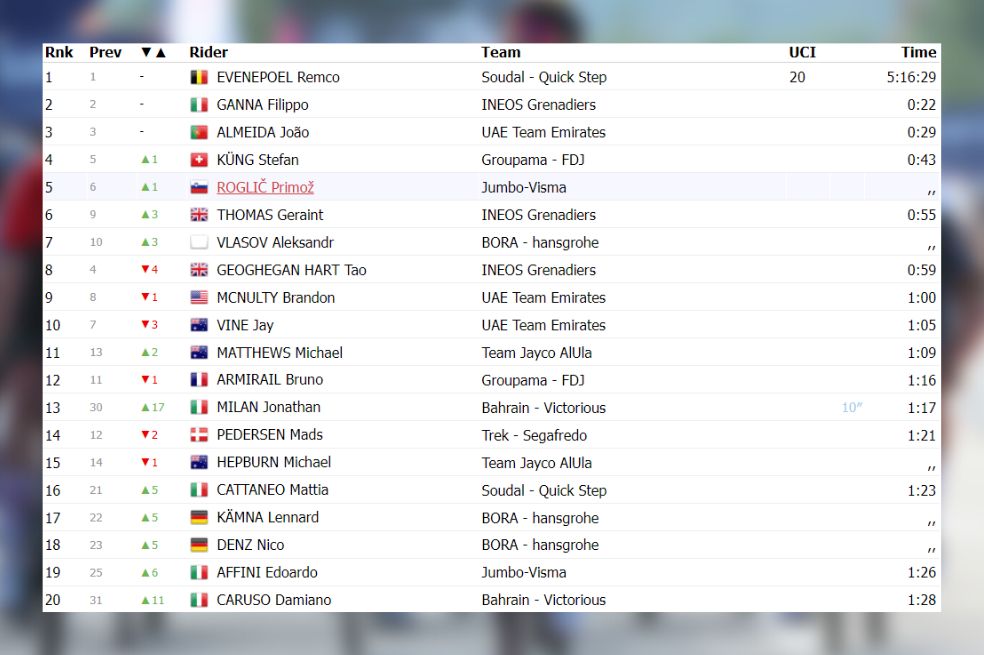The height and width of the screenshot is (655, 984).
Task: Sort table by the Rnk column header
Action: pyautogui.click(x=59, y=52)
